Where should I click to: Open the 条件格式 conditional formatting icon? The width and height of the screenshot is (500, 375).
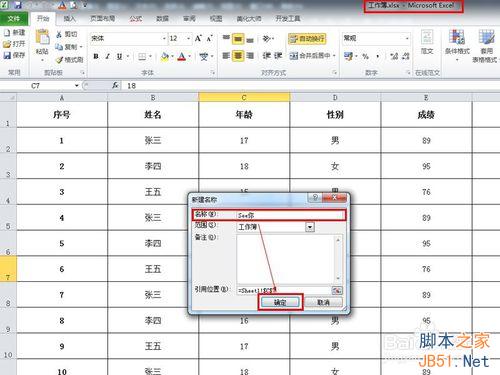pyautogui.click(x=457, y=37)
